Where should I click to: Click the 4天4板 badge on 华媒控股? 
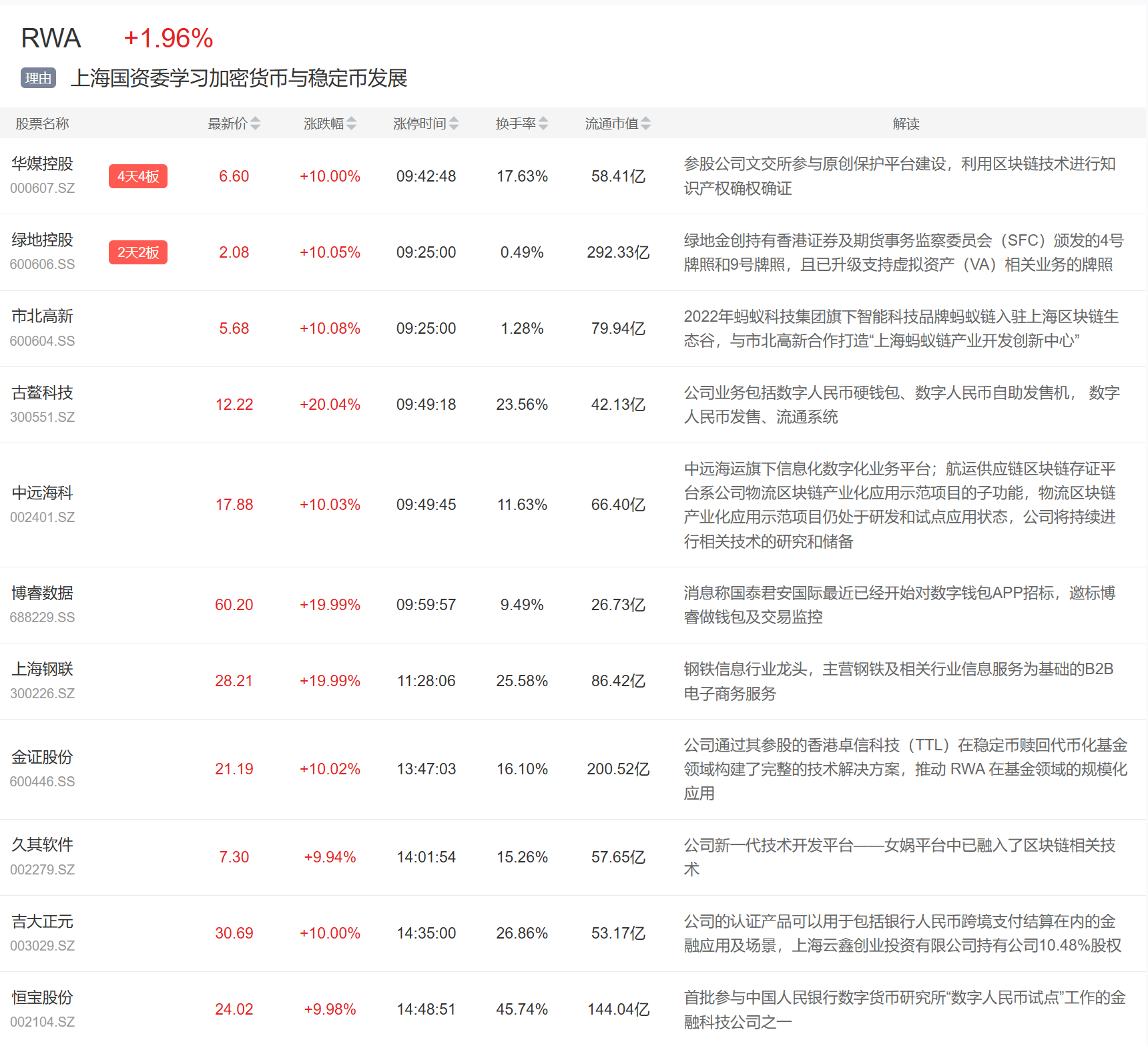click(138, 176)
